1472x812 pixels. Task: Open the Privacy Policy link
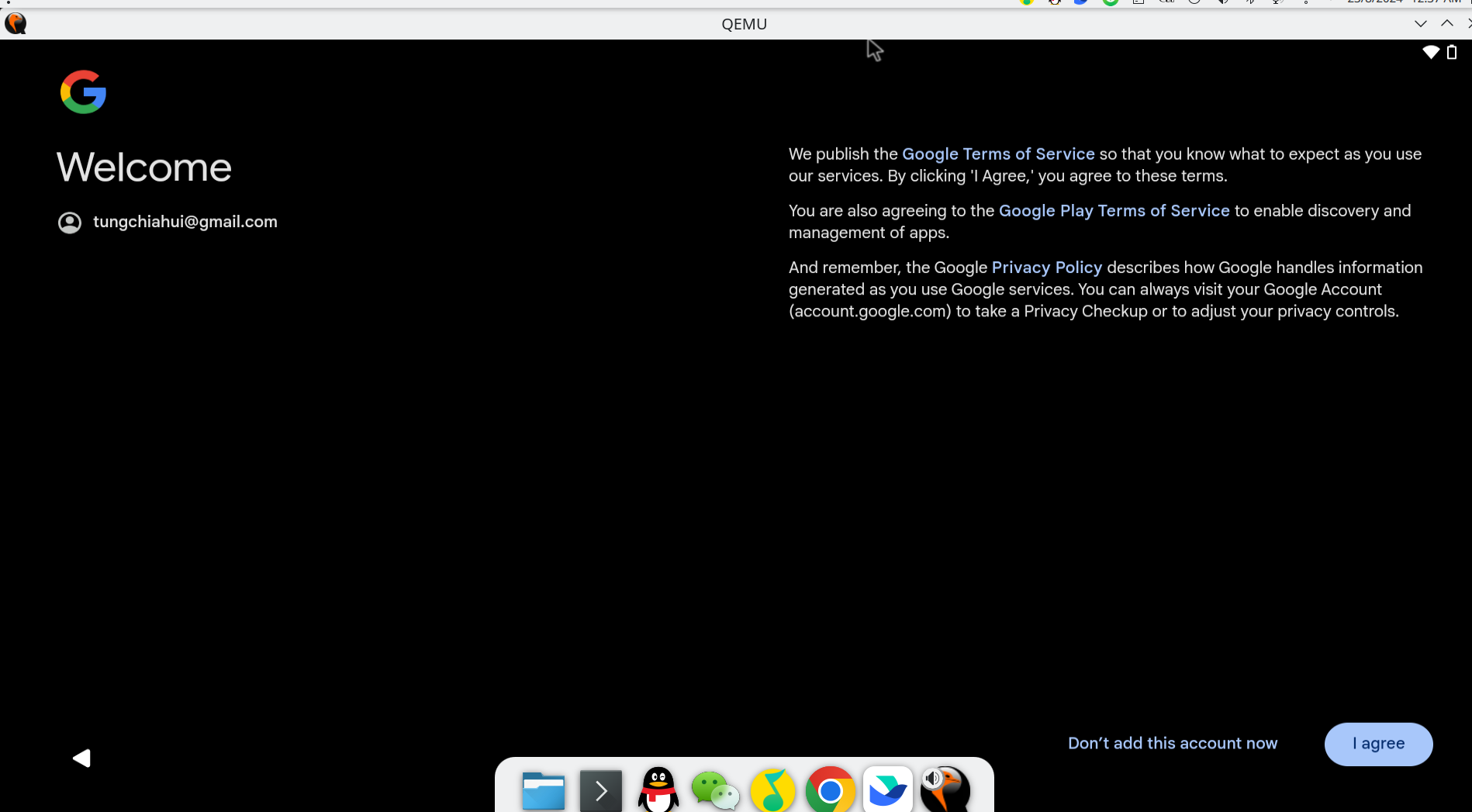click(1046, 267)
